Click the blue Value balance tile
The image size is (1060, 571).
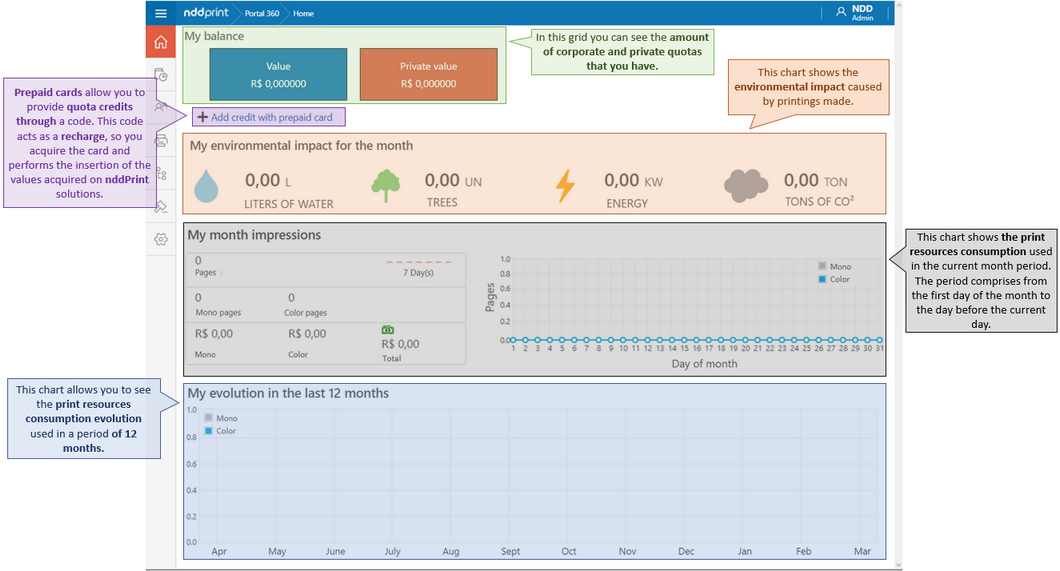point(278,75)
